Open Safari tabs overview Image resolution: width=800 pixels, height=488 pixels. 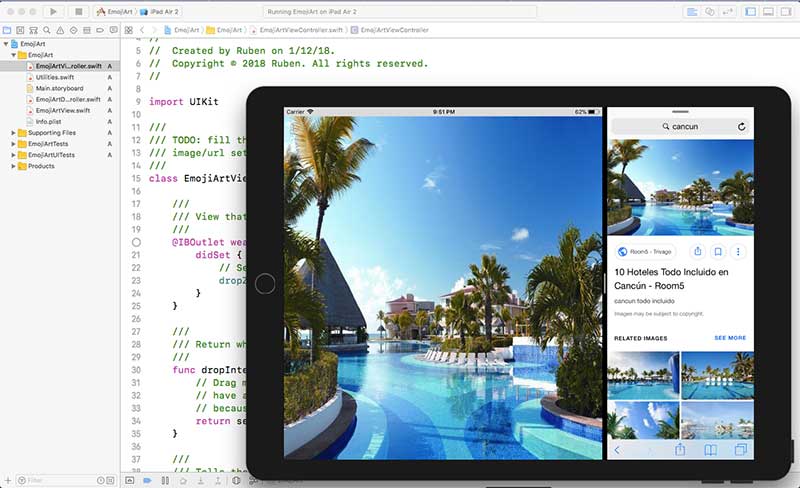741,449
